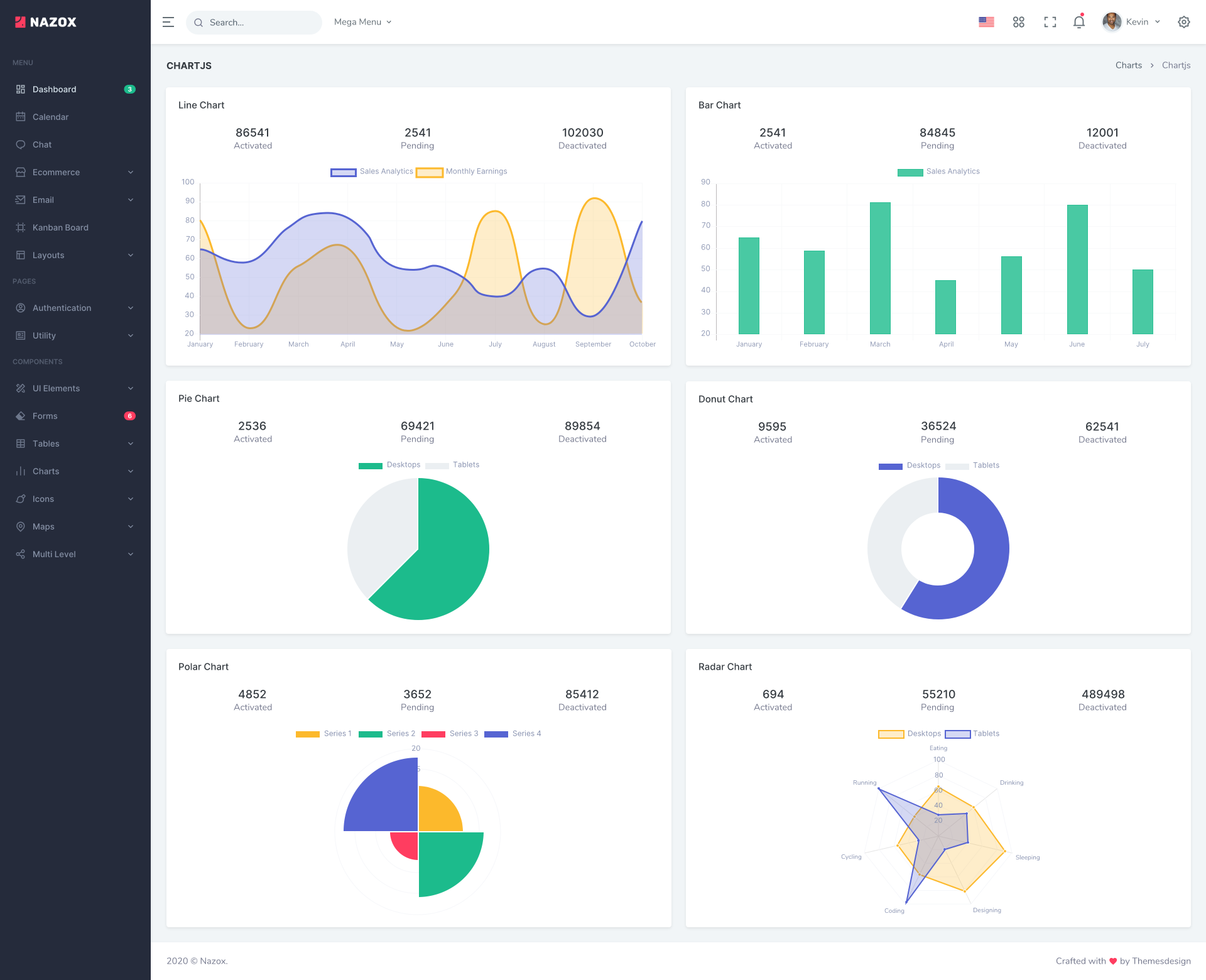Image resolution: width=1206 pixels, height=980 pixels.
Task: Click the Charts breadcrumb link
Action: coord(1129,65)
